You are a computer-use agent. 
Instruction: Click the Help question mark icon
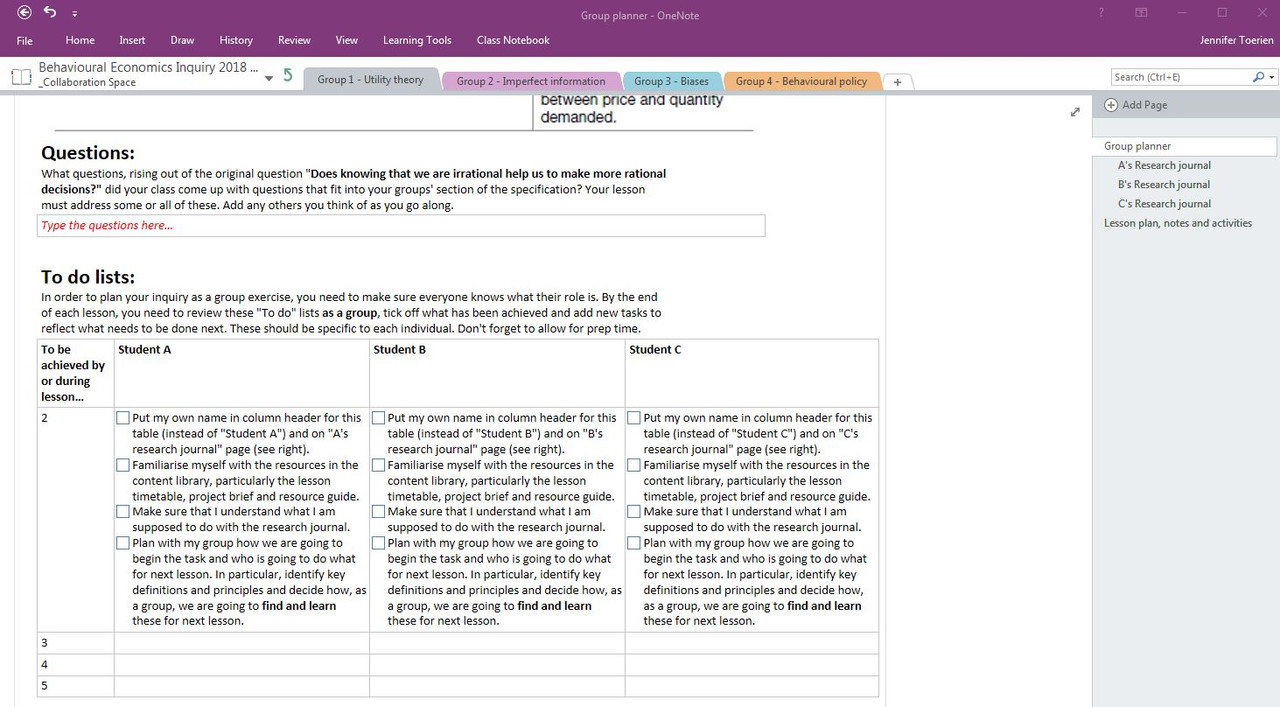[1101, 13]
